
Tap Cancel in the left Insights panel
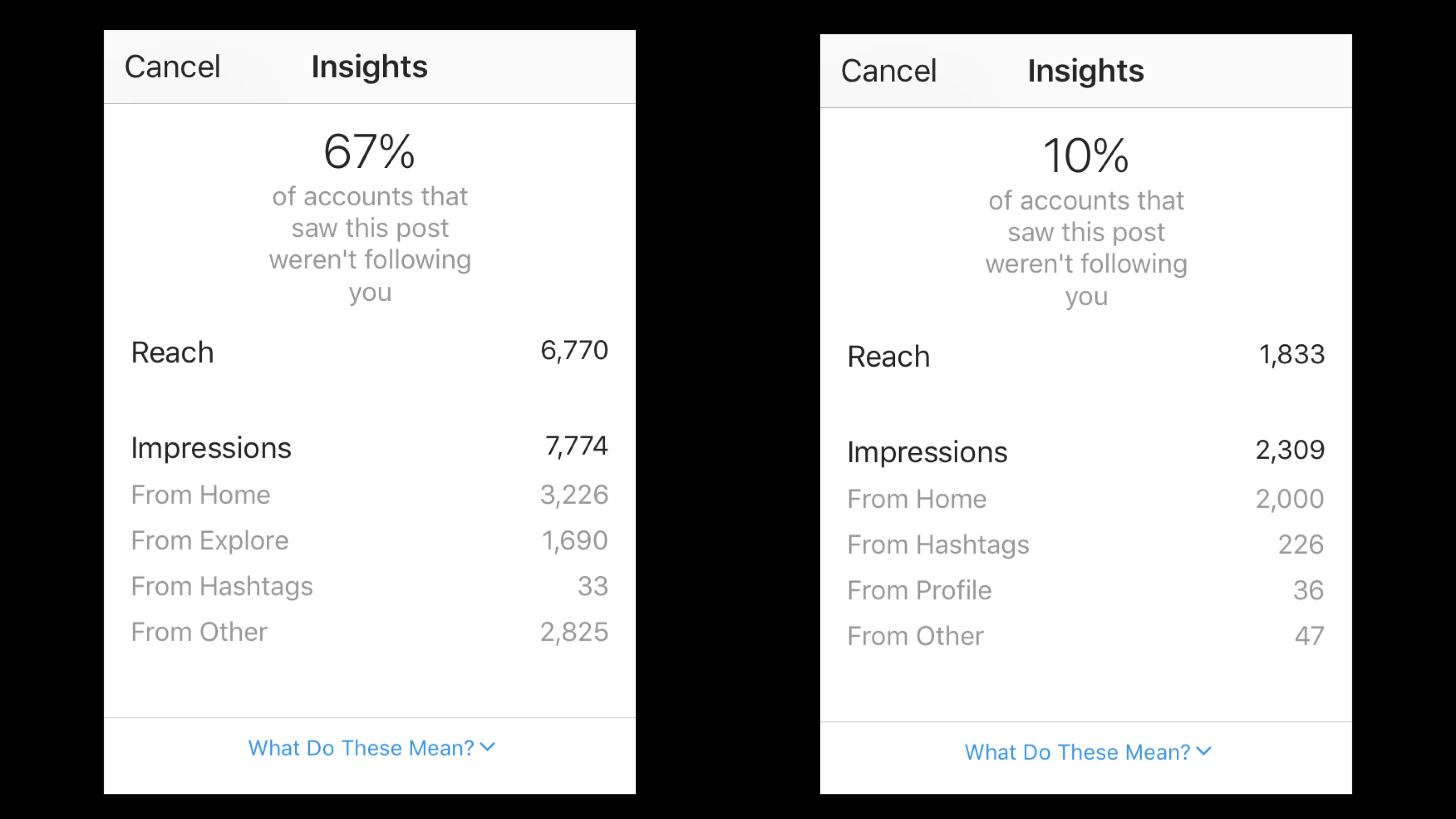click(x=172, y=67)
